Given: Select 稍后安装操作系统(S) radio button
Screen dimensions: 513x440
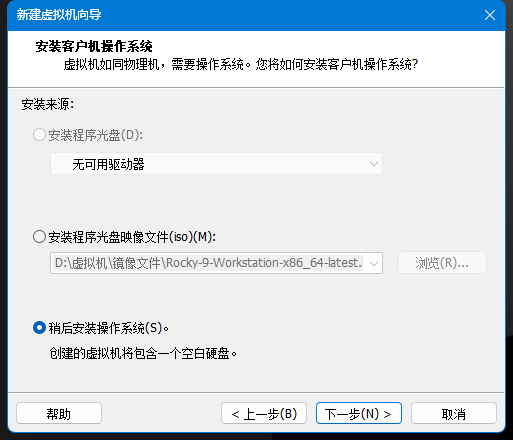Looking at the screenshot, I should pos(39,328).
